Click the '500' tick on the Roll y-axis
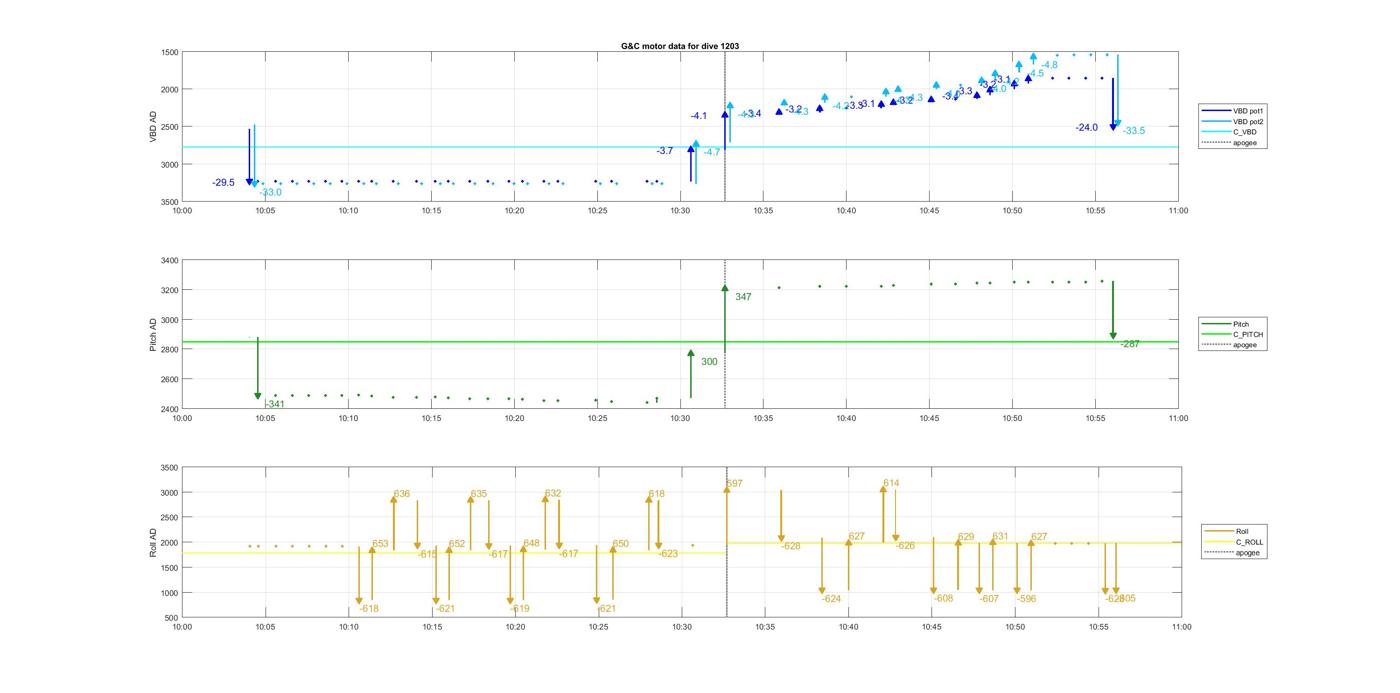1400x693 pixels. (x=172, y=618)
